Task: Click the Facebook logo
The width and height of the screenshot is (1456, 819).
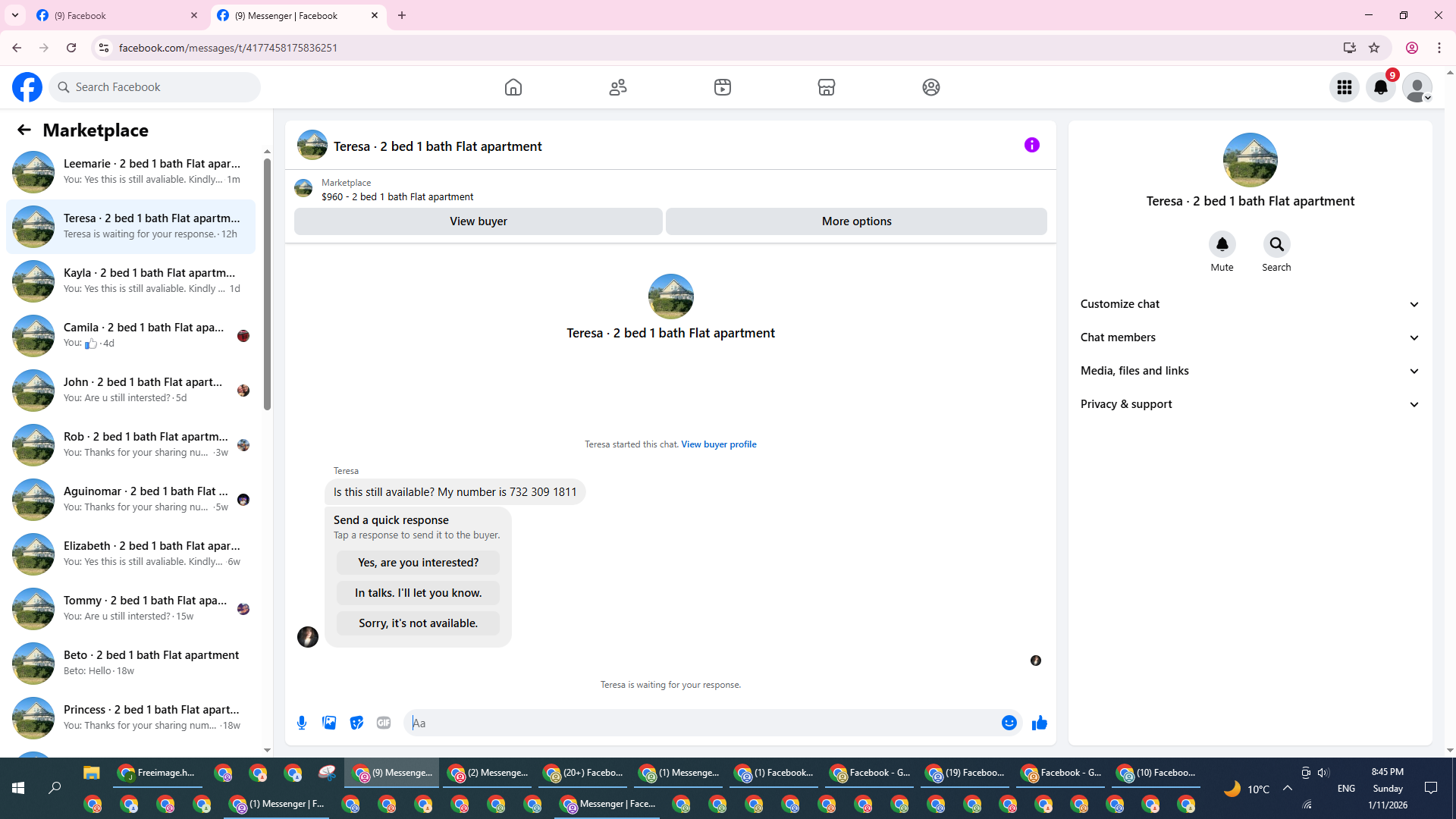Action: pos(27,87)
